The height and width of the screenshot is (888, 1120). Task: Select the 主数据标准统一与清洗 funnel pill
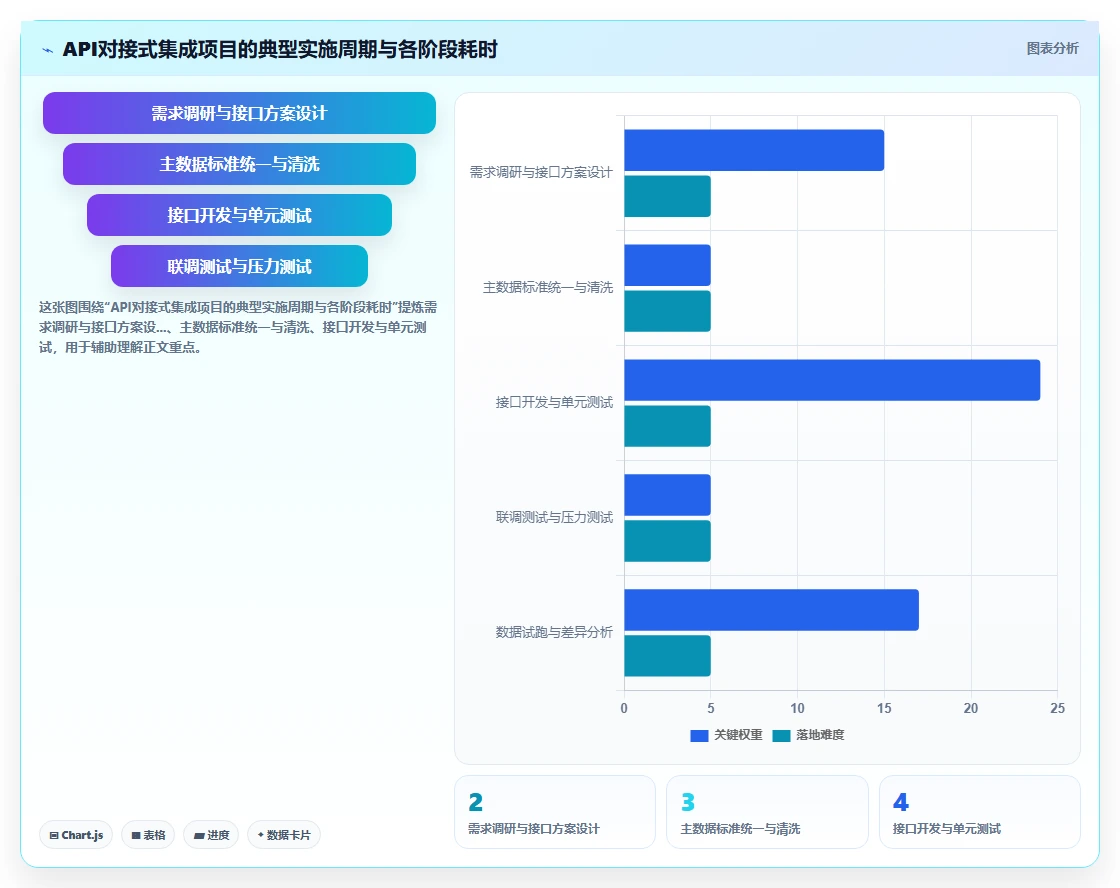239,164
